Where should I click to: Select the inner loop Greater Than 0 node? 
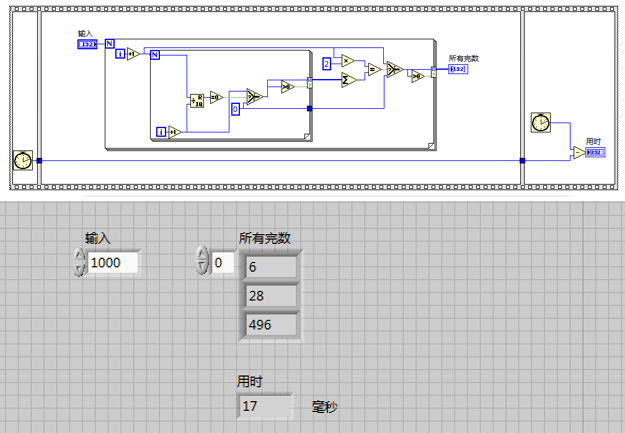tap(287, 87)
